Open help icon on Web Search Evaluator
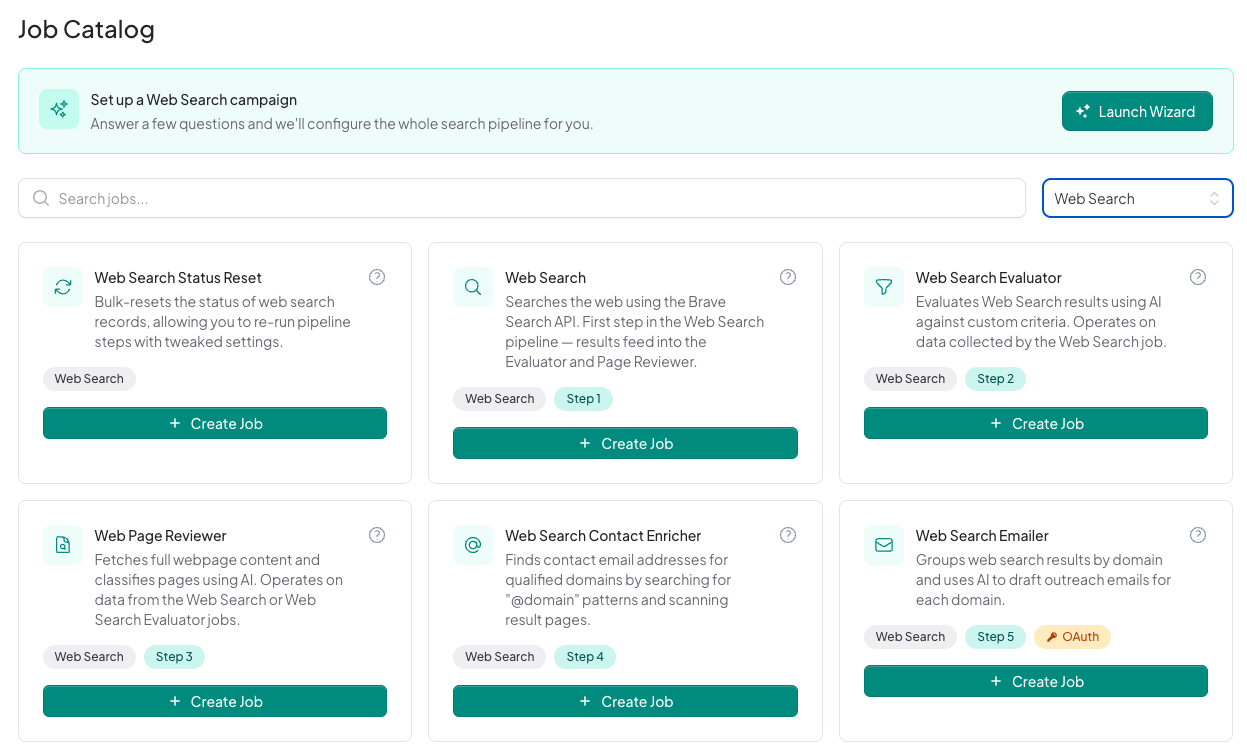 pyautogui.click(x=1198, y=277)
